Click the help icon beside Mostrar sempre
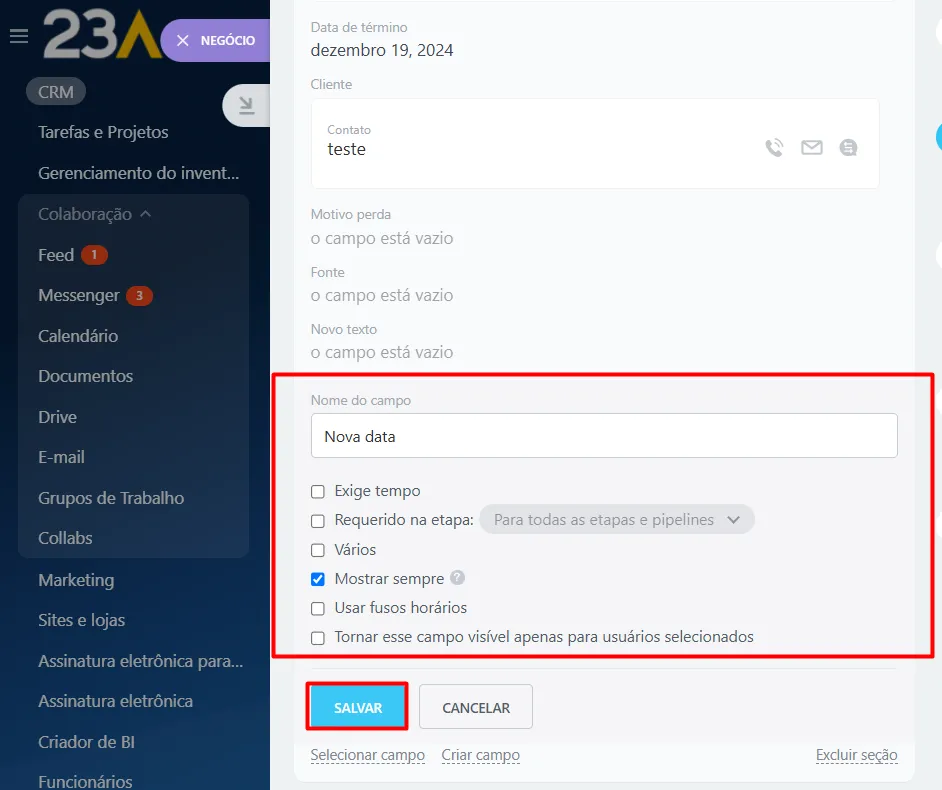The image size is (942, 790). (457, 578)
